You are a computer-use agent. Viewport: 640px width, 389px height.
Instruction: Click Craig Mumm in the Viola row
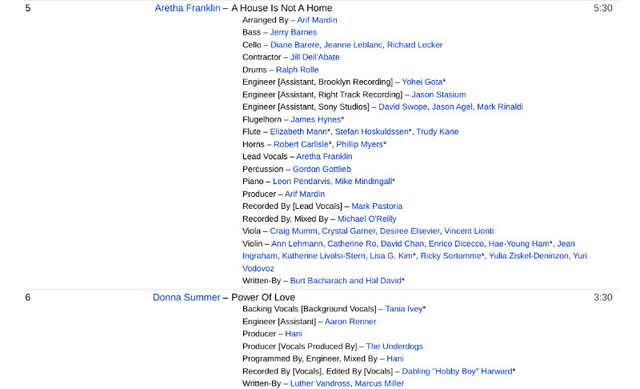click(x=293, y=231)
